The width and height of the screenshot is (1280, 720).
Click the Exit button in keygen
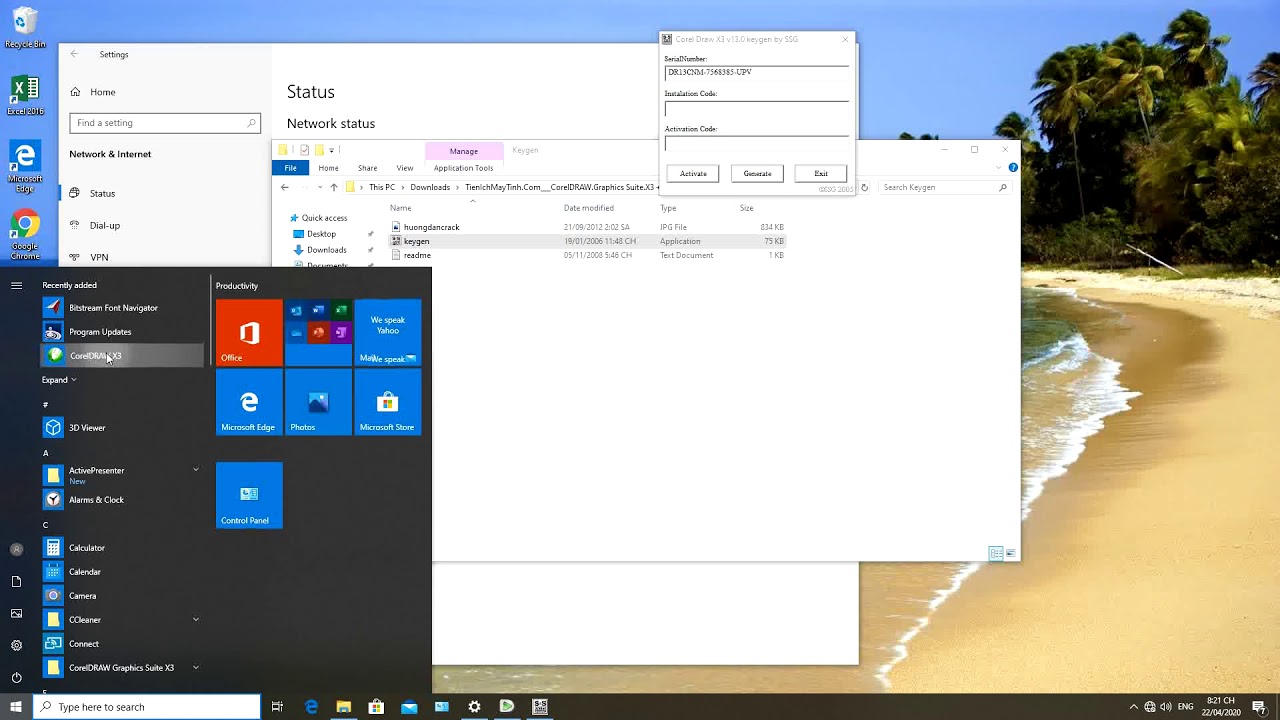pos(821,174)
